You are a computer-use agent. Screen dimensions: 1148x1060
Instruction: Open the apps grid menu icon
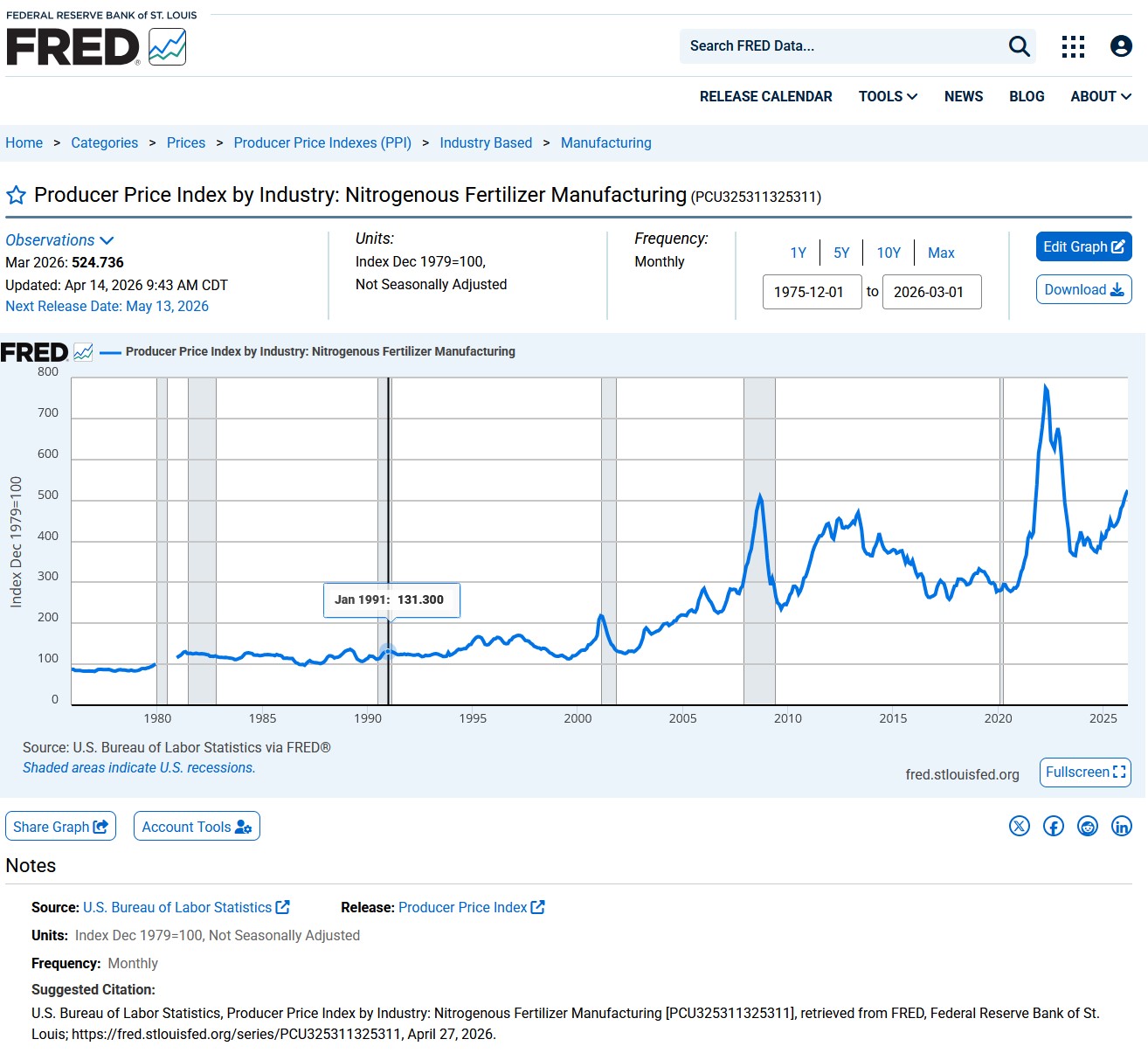1073,46
